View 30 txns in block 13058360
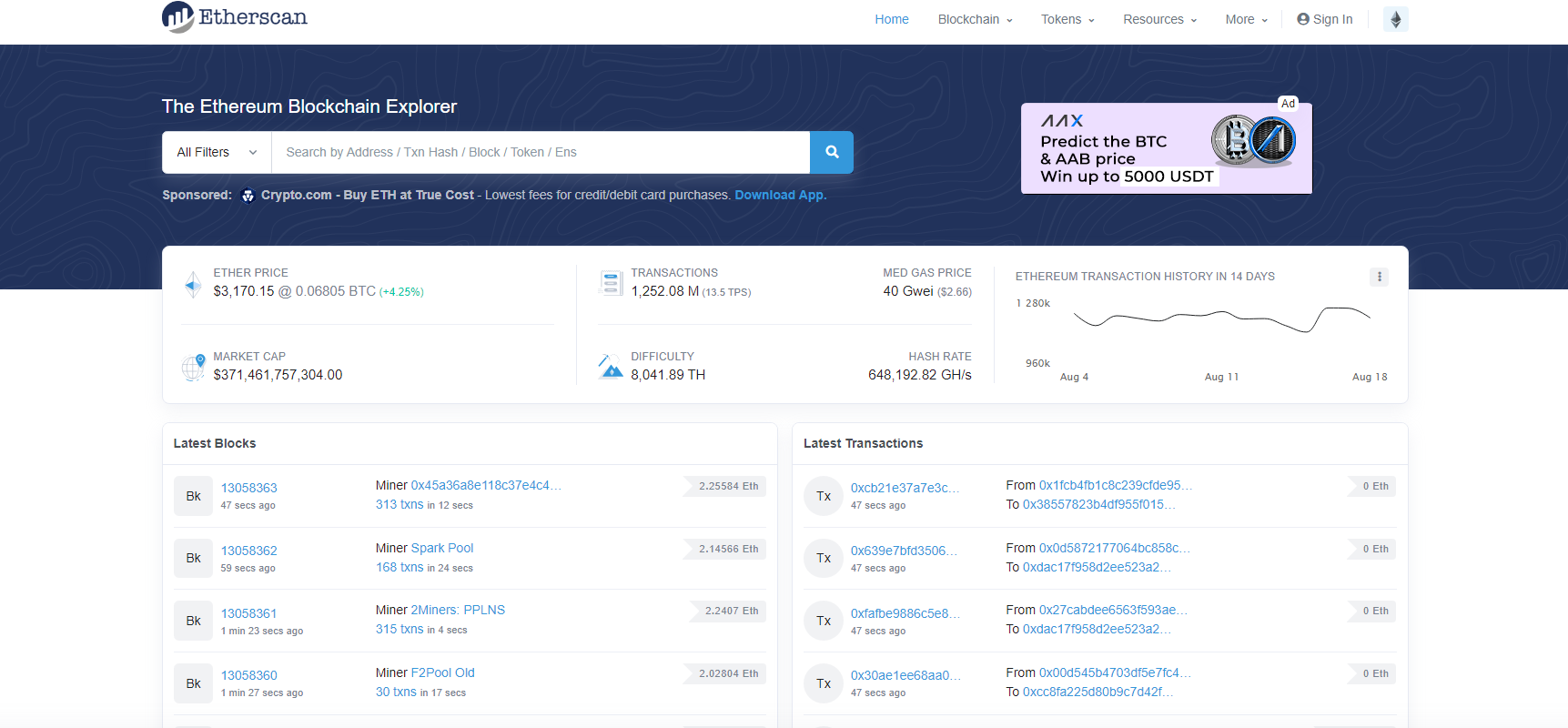 click(396, 692)
